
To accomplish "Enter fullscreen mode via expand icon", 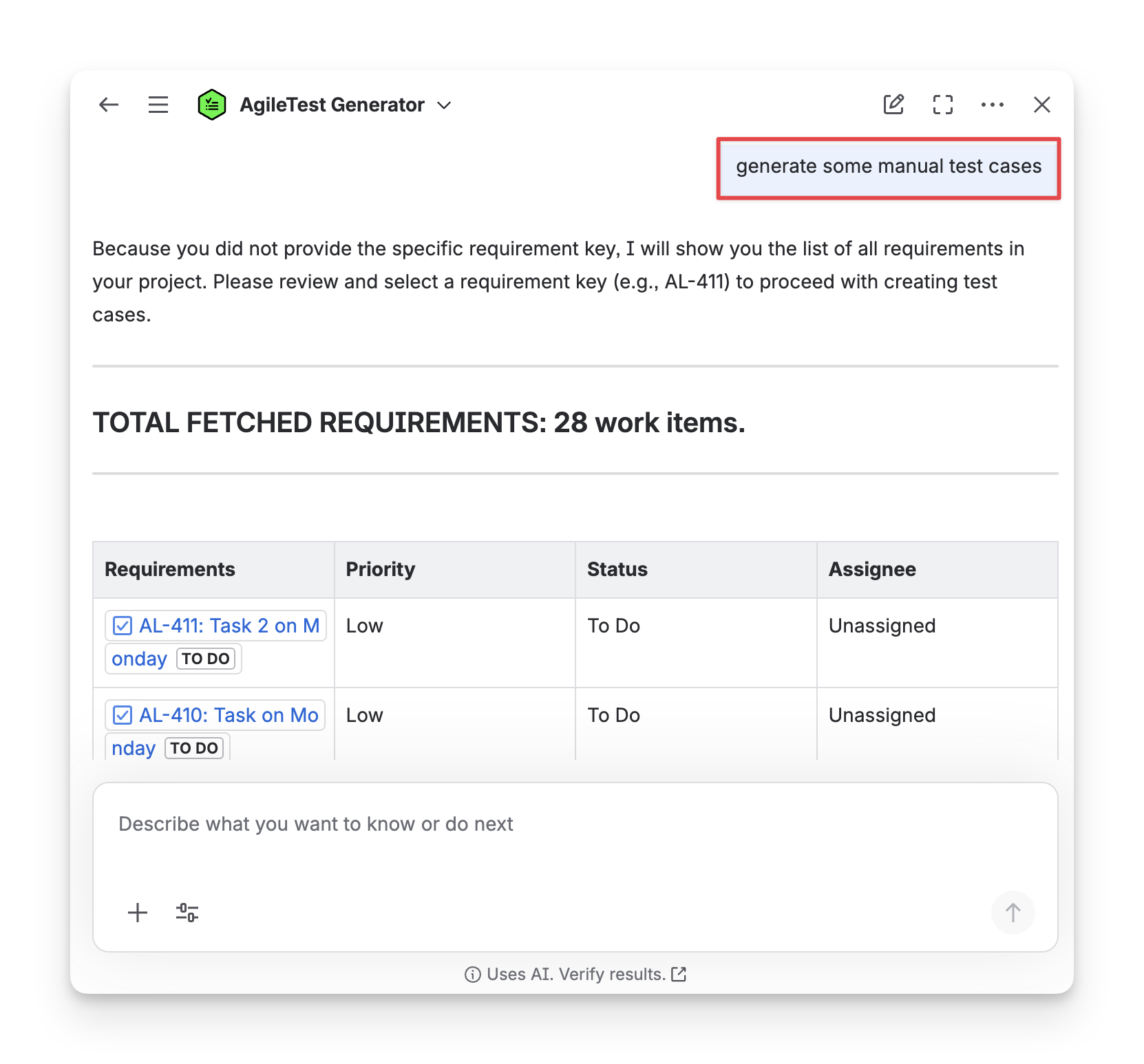I will [x=943, y=105].
